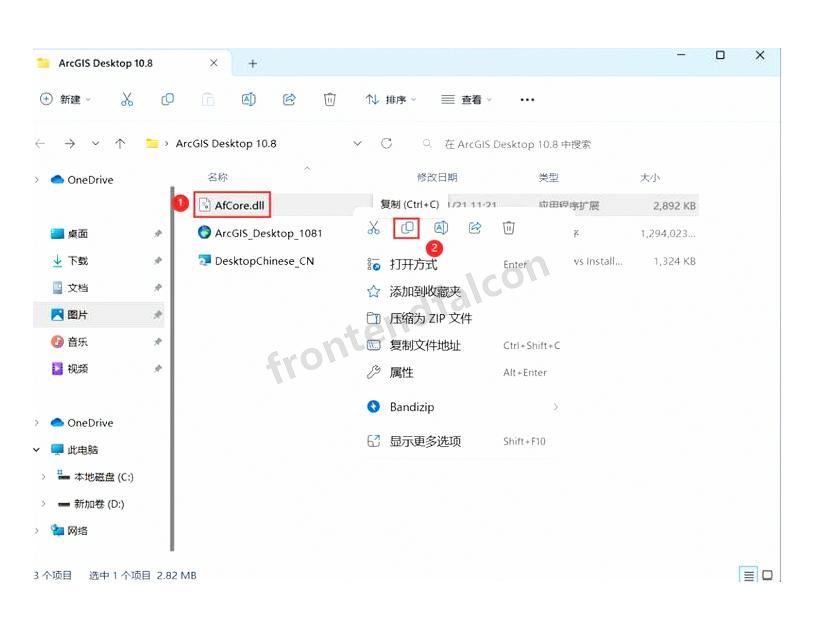Click the Cut icon in the top toolbar
The image size is (815, 630).
[127, 99]
